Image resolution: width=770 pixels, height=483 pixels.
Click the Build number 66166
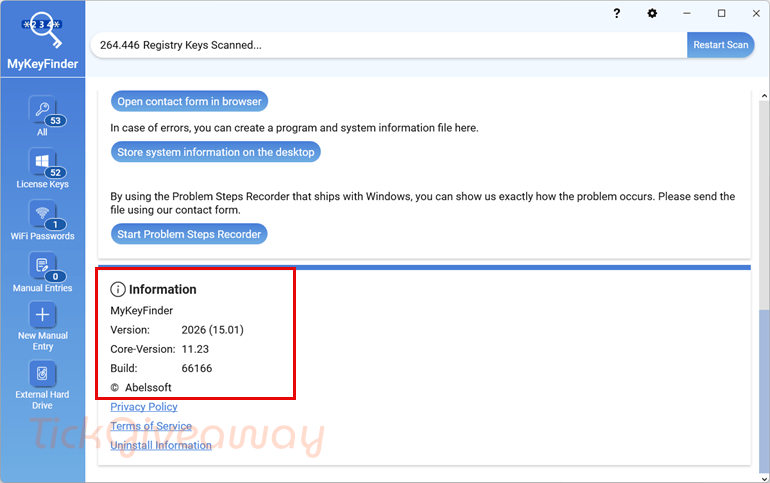[197, 368]
